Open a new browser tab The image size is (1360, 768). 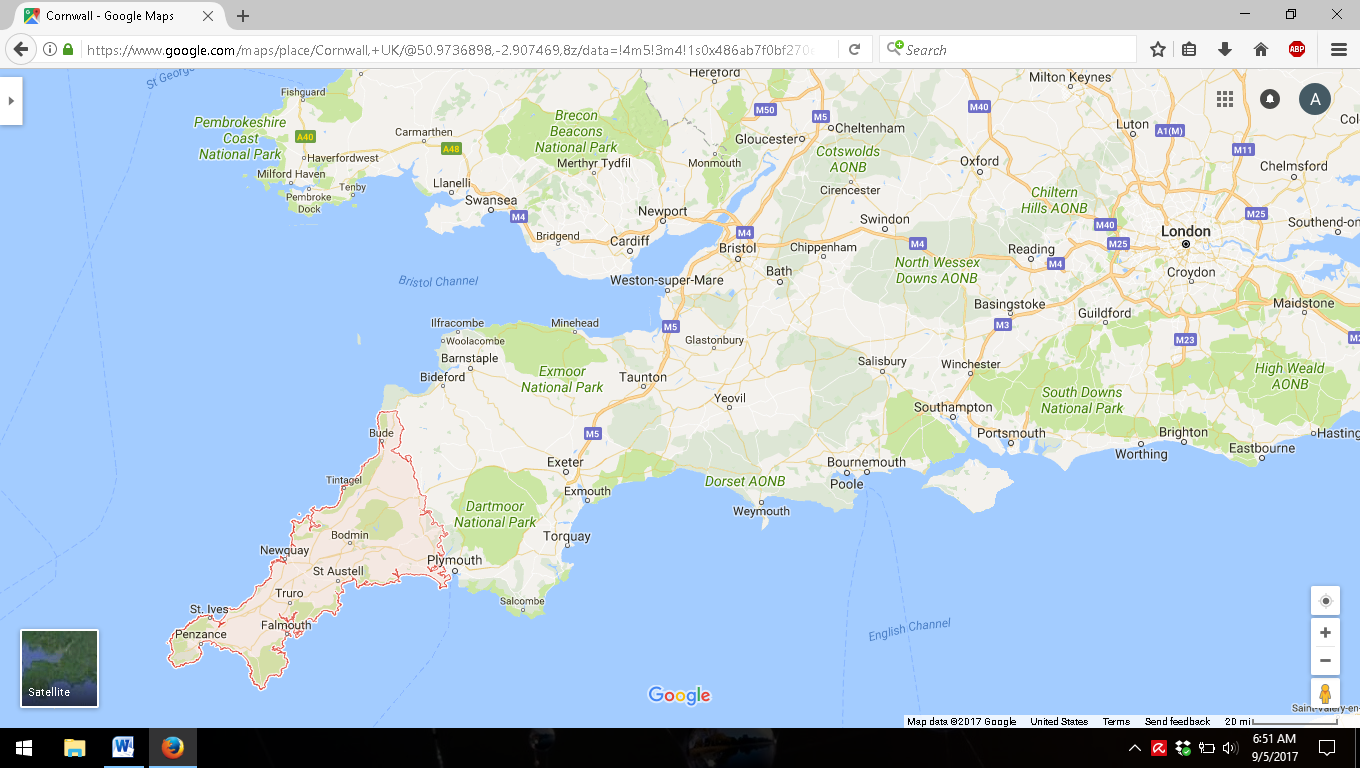point(243,16)
